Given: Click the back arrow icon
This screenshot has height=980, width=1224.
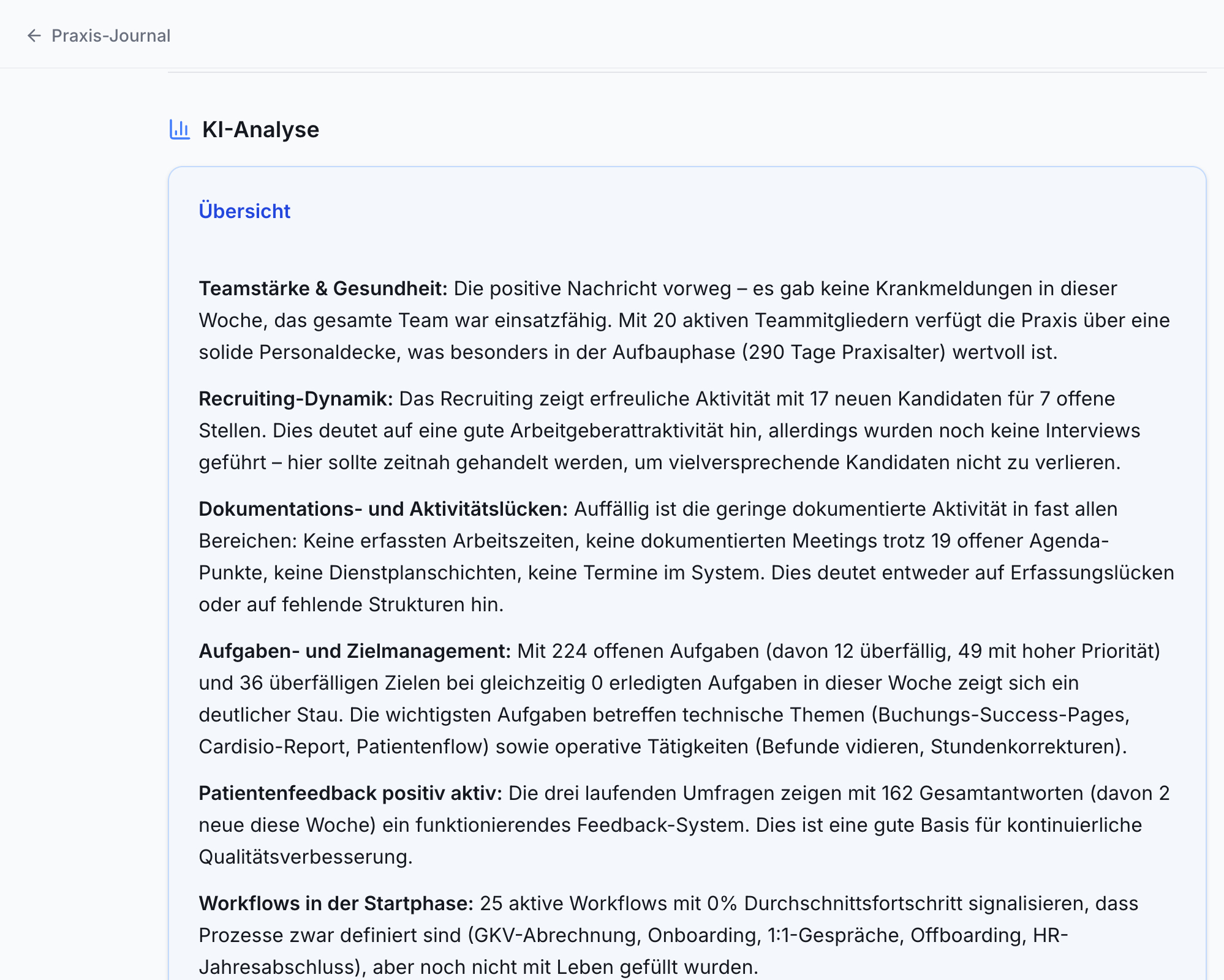Looking at the screenshot, I should [x=34, y=36].
